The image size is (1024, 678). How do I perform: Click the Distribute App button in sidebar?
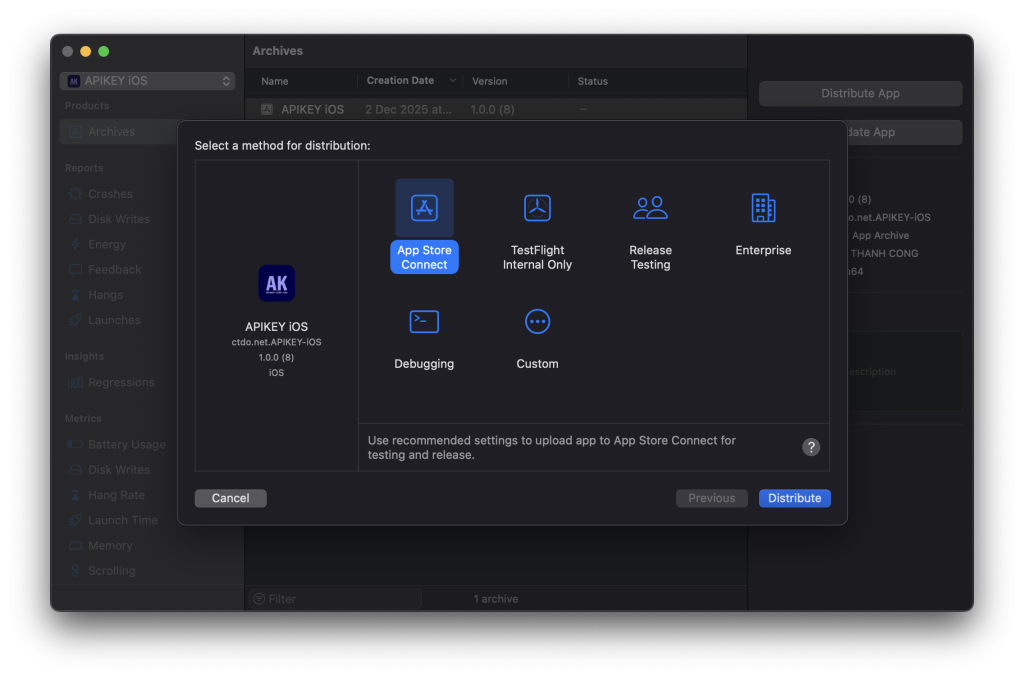[860, 93]
